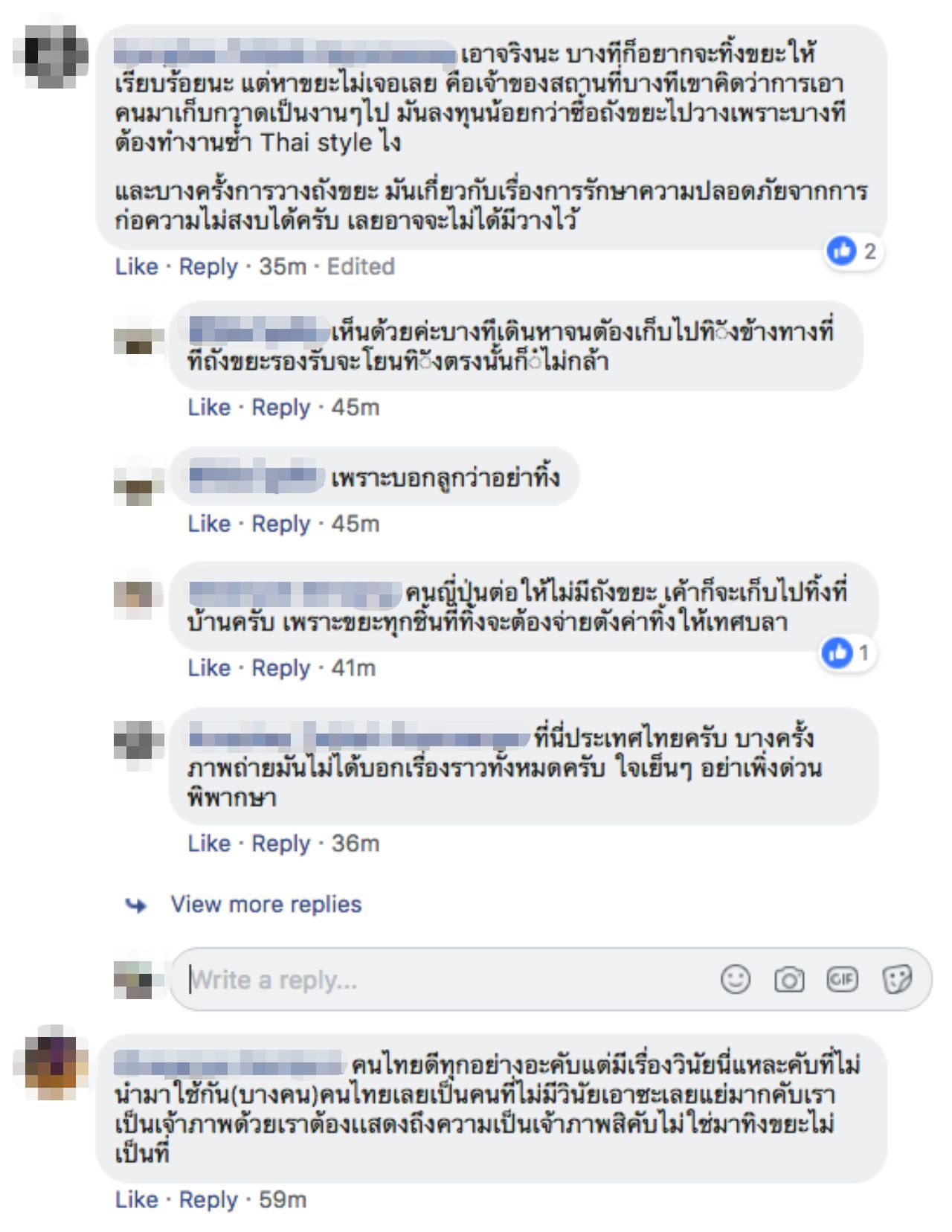The image size is (952, 1232).
Task: View edit history via the Edited label
Action: tap(361, 266)
